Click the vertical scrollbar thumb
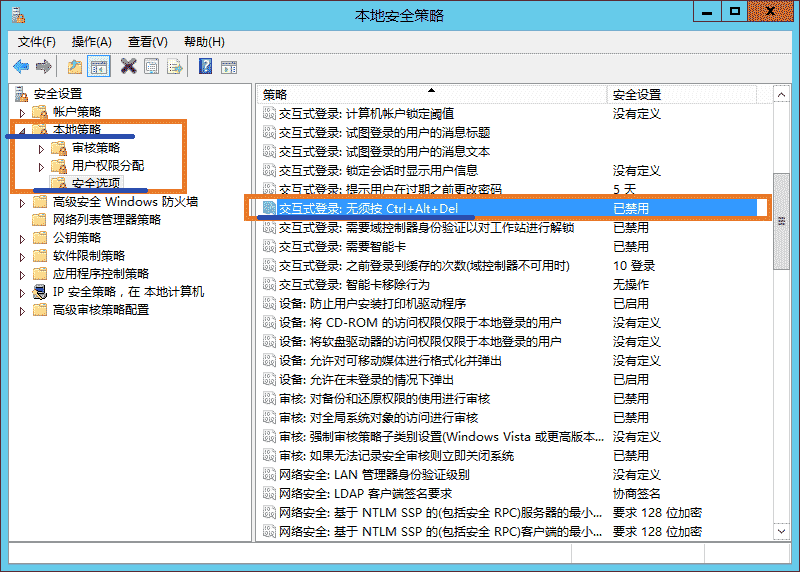Image resolution: width=800 pixels, height=572 pixels. pos(781,221)
